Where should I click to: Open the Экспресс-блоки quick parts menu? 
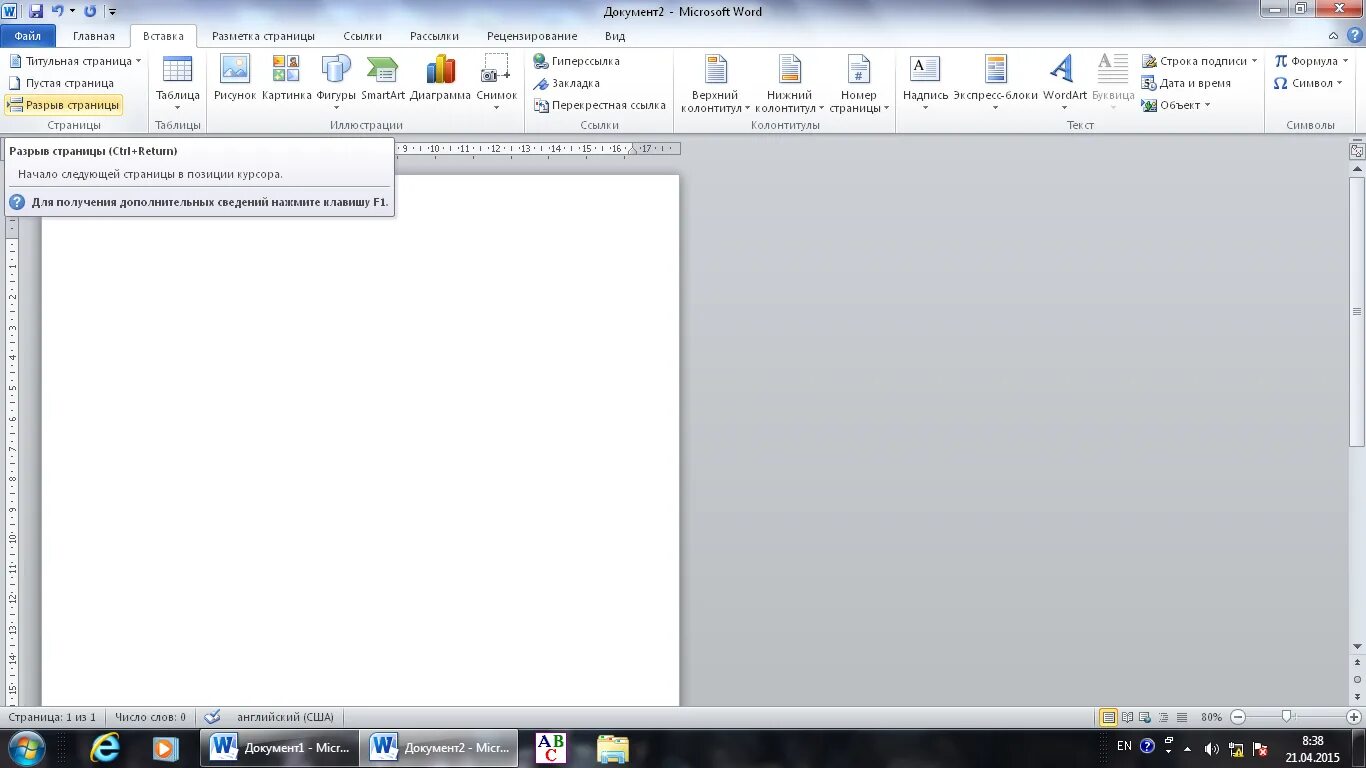995,83
